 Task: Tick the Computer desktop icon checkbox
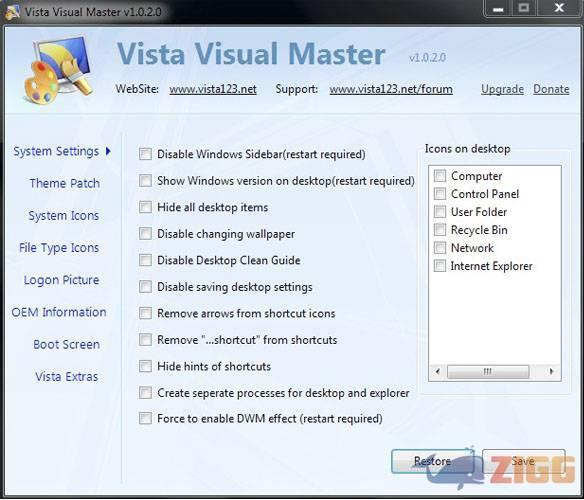(440, 175)
